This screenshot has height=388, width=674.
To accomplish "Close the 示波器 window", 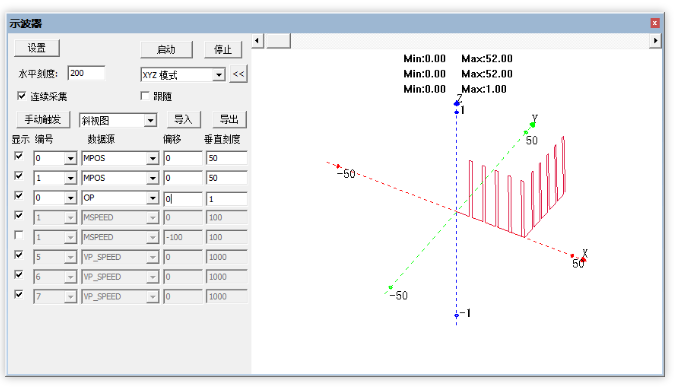I will 655,23.
